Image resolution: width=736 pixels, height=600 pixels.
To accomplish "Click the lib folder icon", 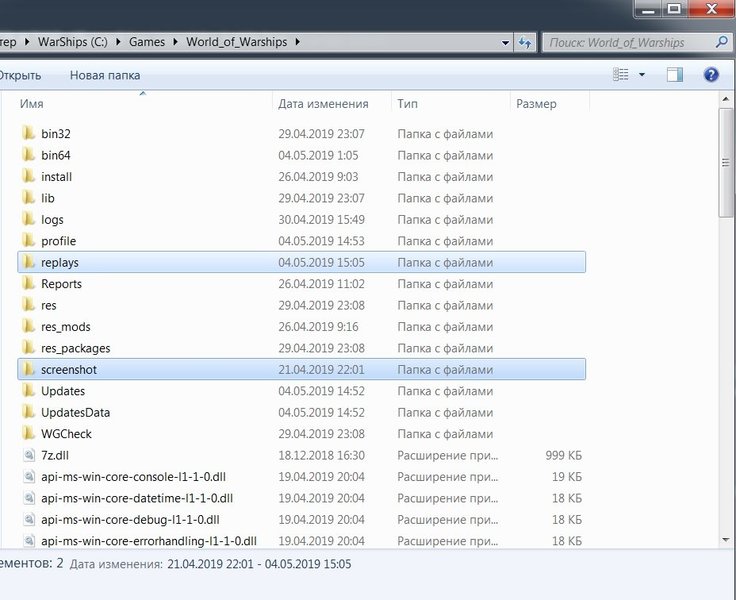I will pyautogui.click(x=29, y=198).
